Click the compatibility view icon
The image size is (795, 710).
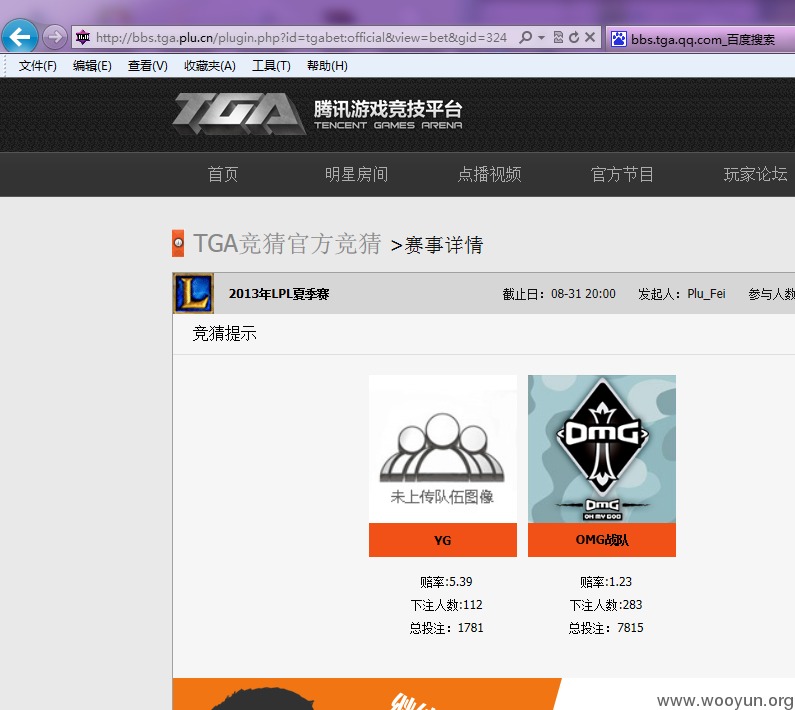(x=558, y=38)
